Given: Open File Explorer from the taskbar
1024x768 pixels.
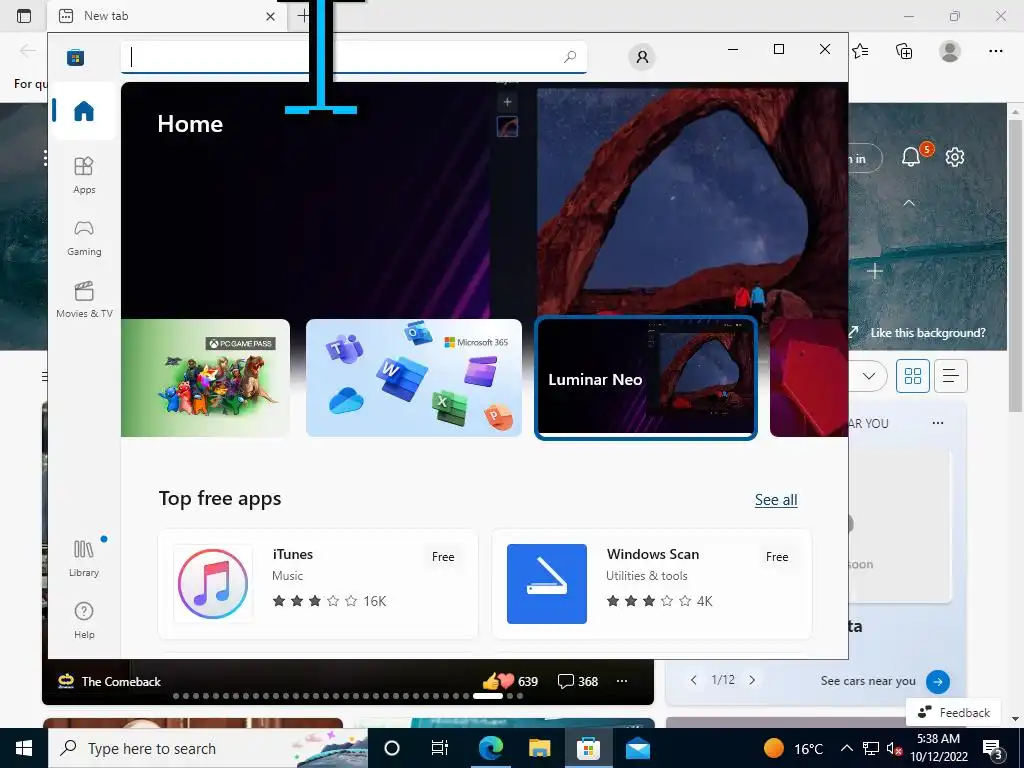Looking at the screenshot, I should pyautogui.click(x=539, y=748).
